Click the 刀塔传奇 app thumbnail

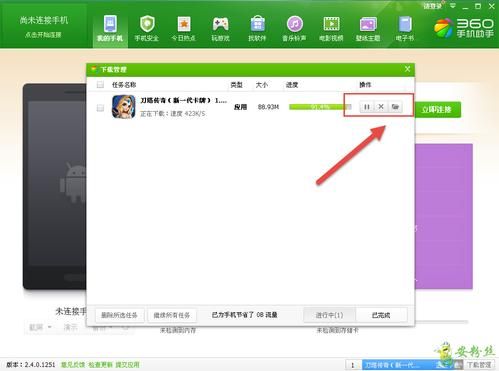tap(124, 107)
